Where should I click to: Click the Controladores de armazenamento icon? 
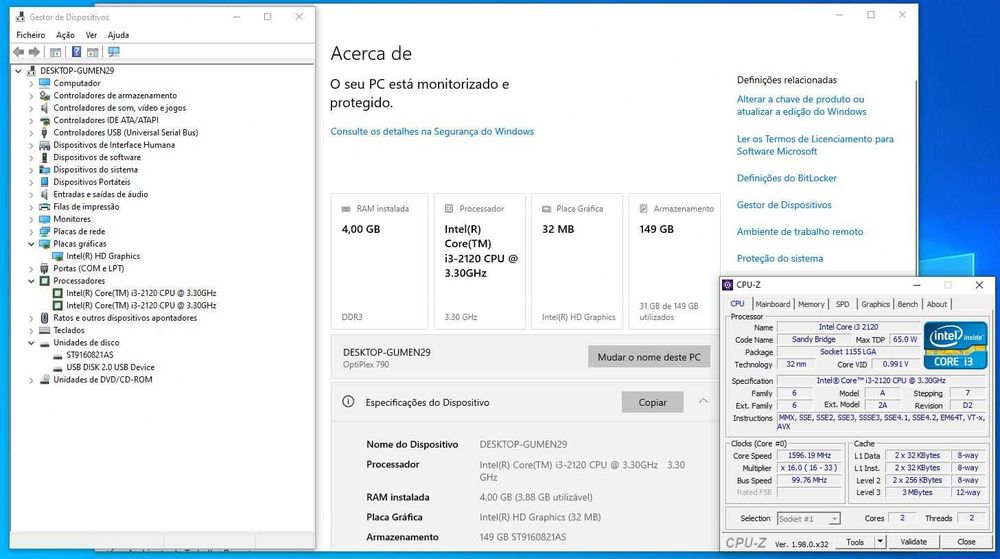[x=45, y=96]
